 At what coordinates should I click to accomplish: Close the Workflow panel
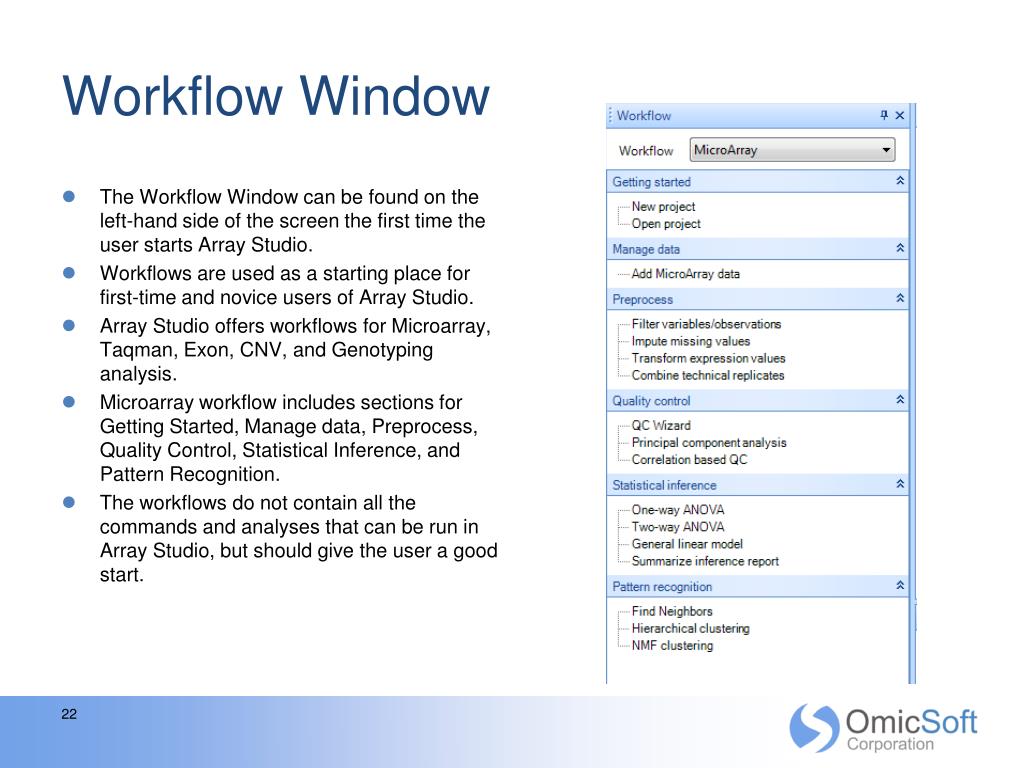900,116
